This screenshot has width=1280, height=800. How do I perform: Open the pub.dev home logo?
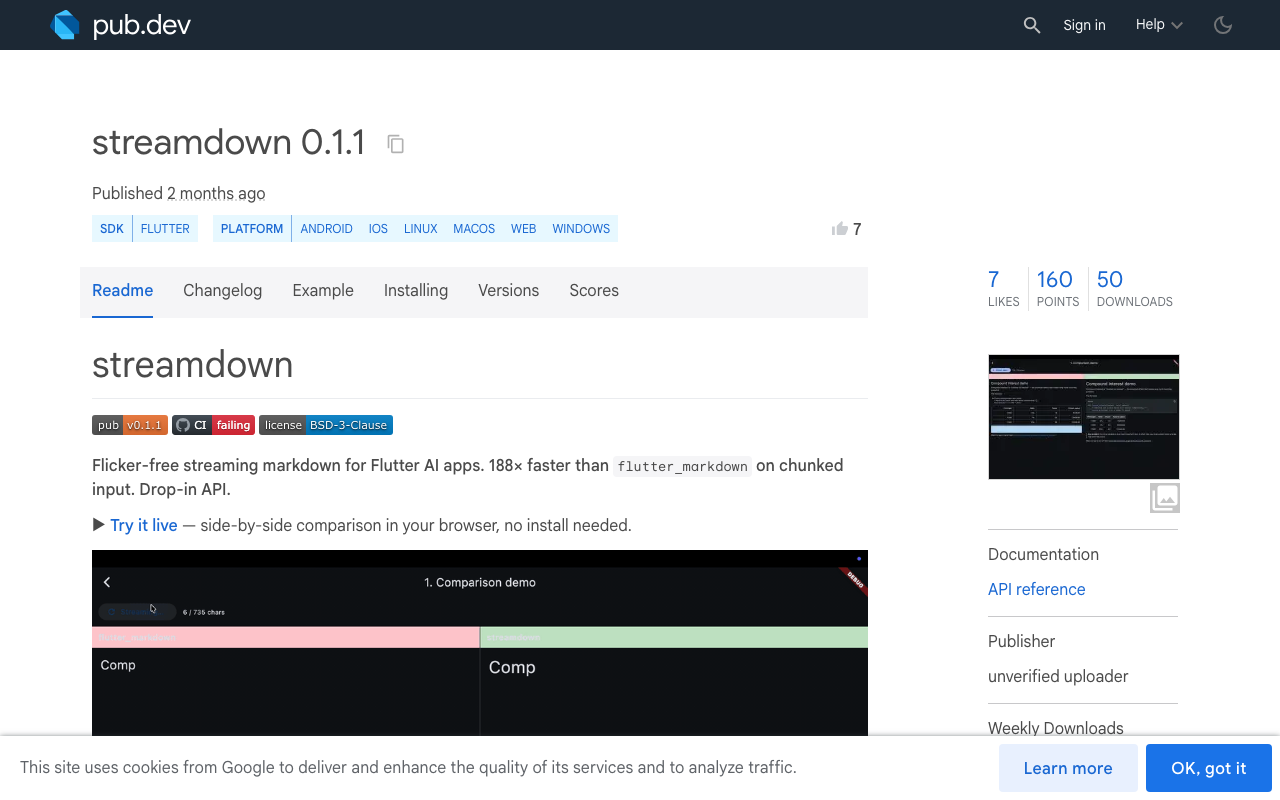pos(121,25)
